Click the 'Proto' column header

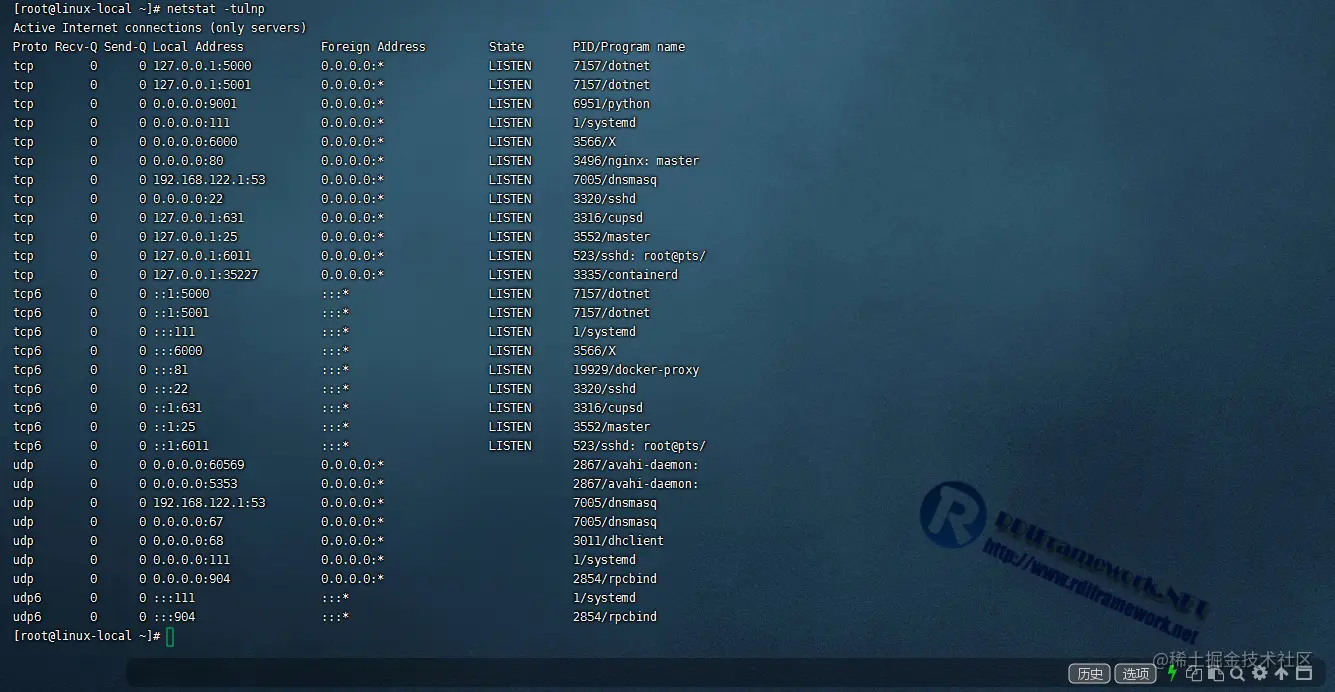(30, 47)
